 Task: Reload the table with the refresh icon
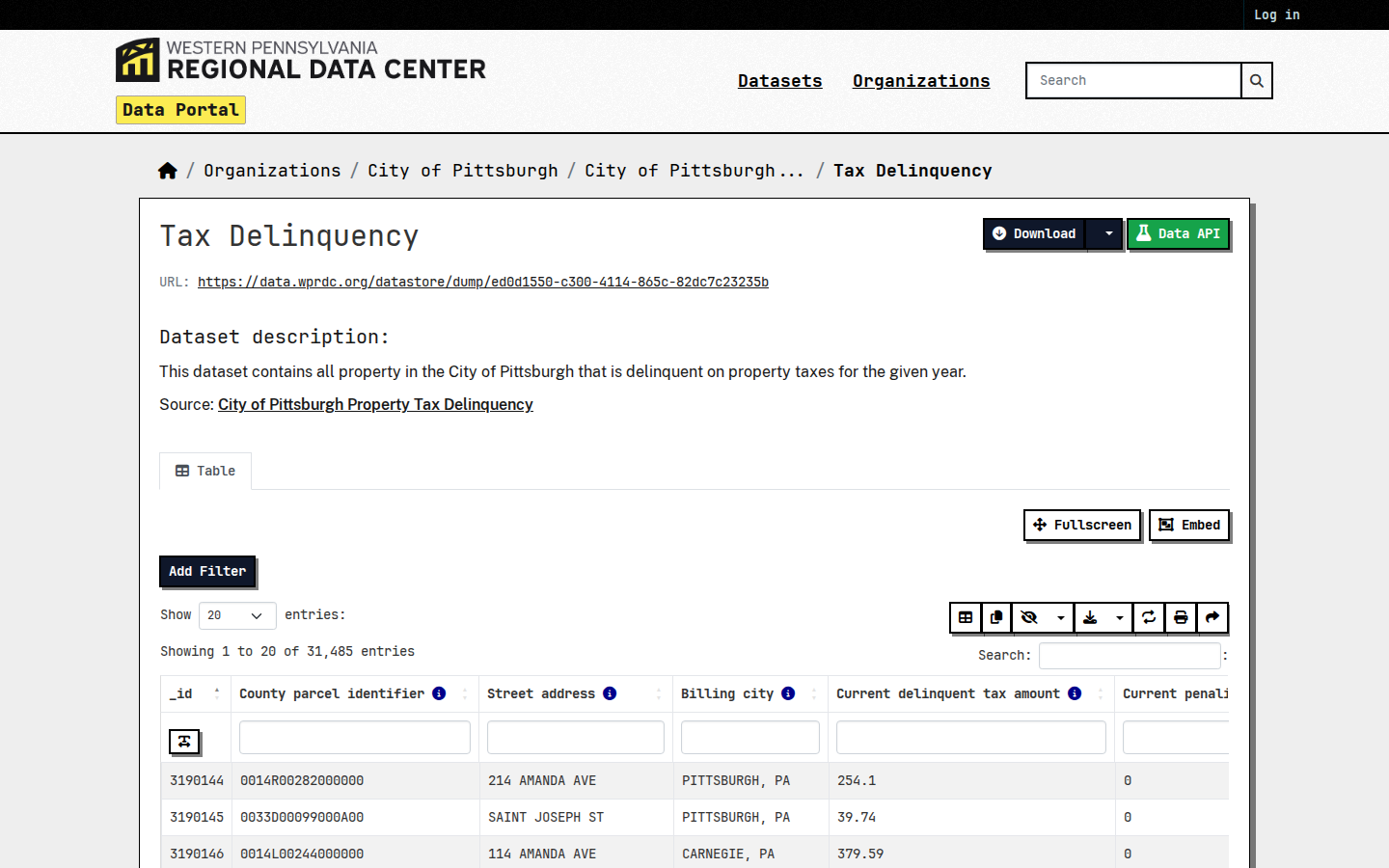coord(1149,617)
